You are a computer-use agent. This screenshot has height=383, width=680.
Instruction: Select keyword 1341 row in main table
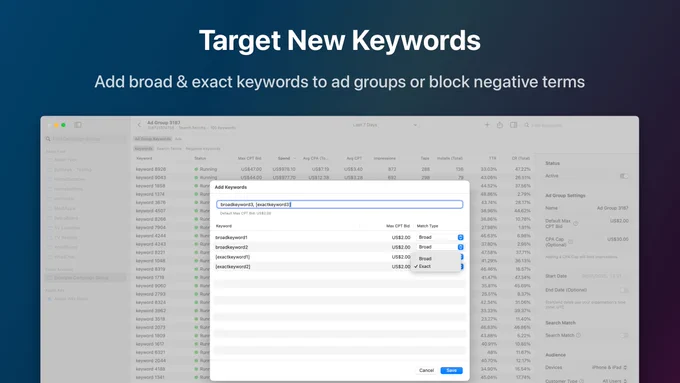(x=333, y=377)
